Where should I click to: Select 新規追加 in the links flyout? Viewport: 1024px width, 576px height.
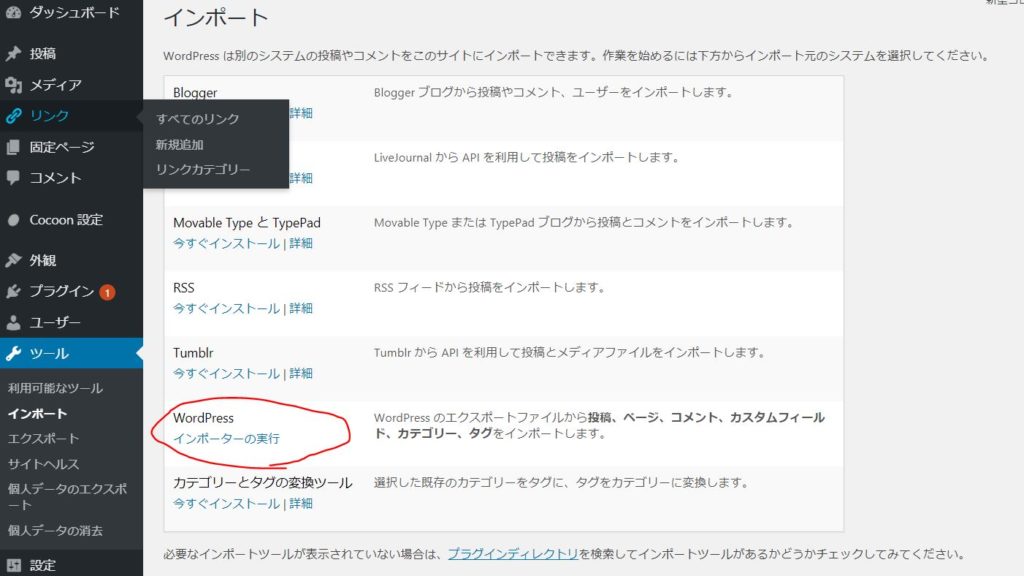click(x=180, y=144)
